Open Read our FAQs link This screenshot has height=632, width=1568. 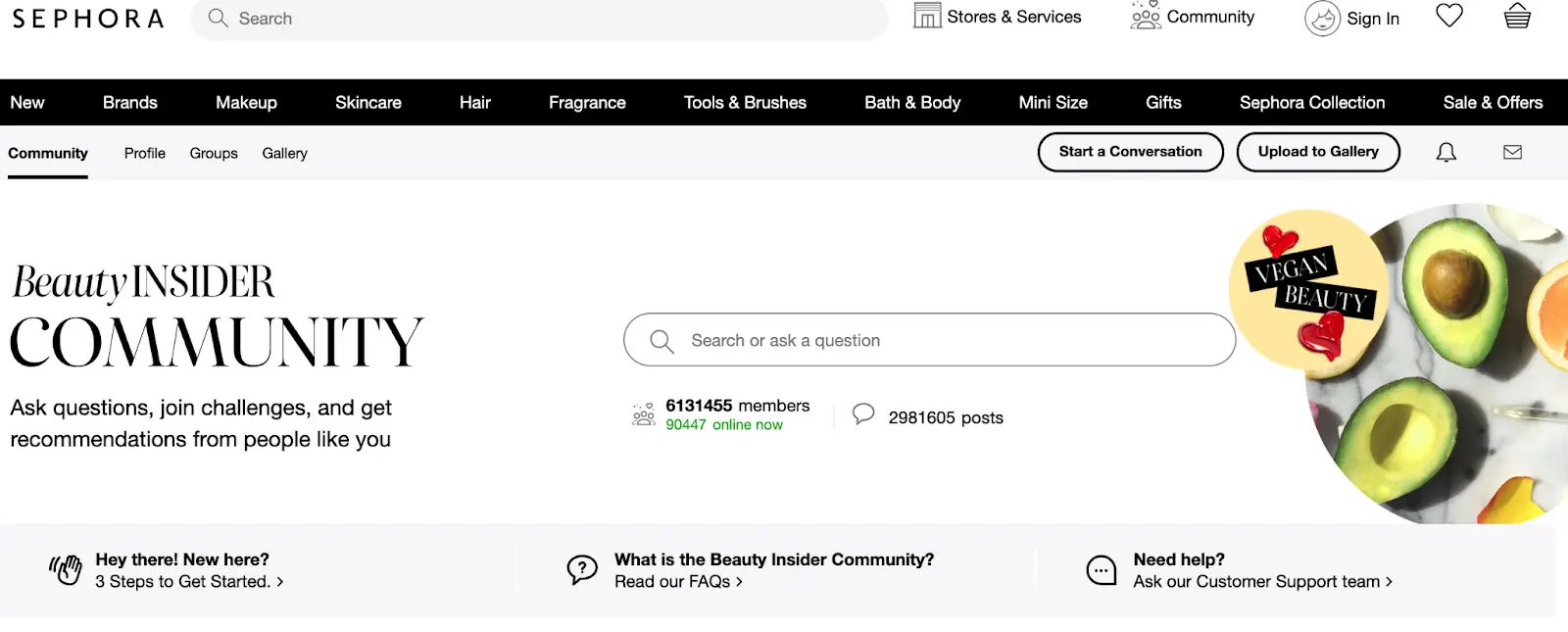tap(678, 581)
